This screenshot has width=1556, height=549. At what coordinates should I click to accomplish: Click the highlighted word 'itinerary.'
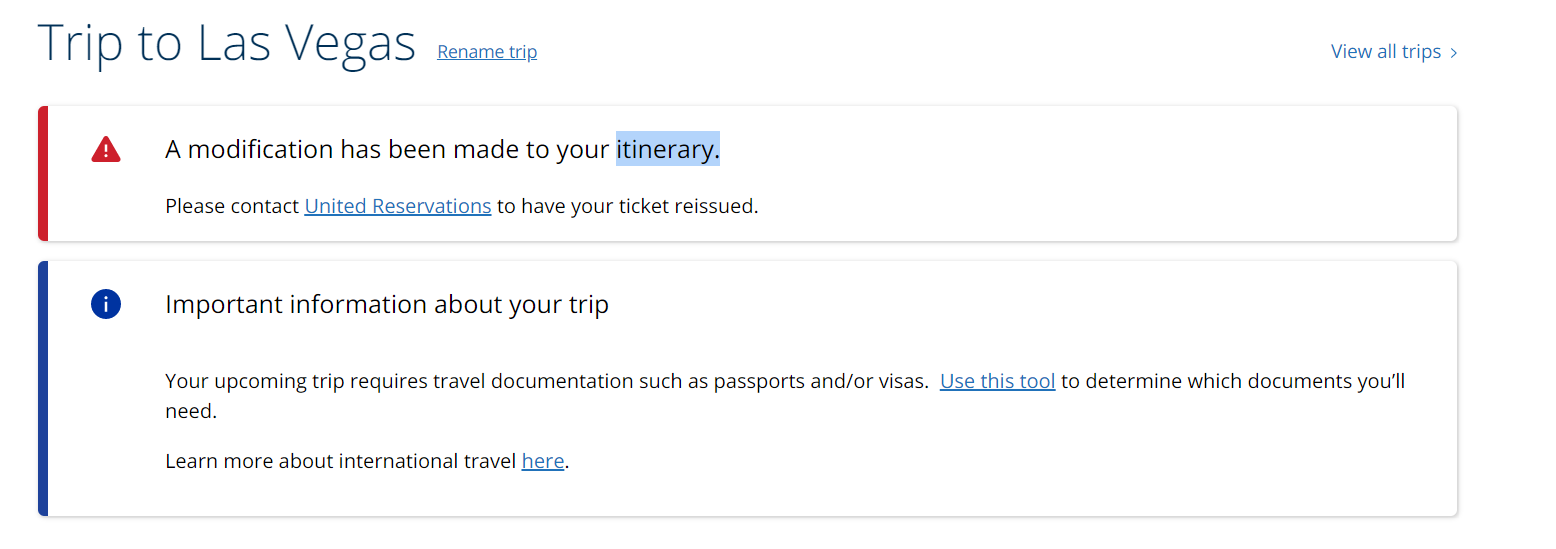pyautogui.click(x=667, y=150)
